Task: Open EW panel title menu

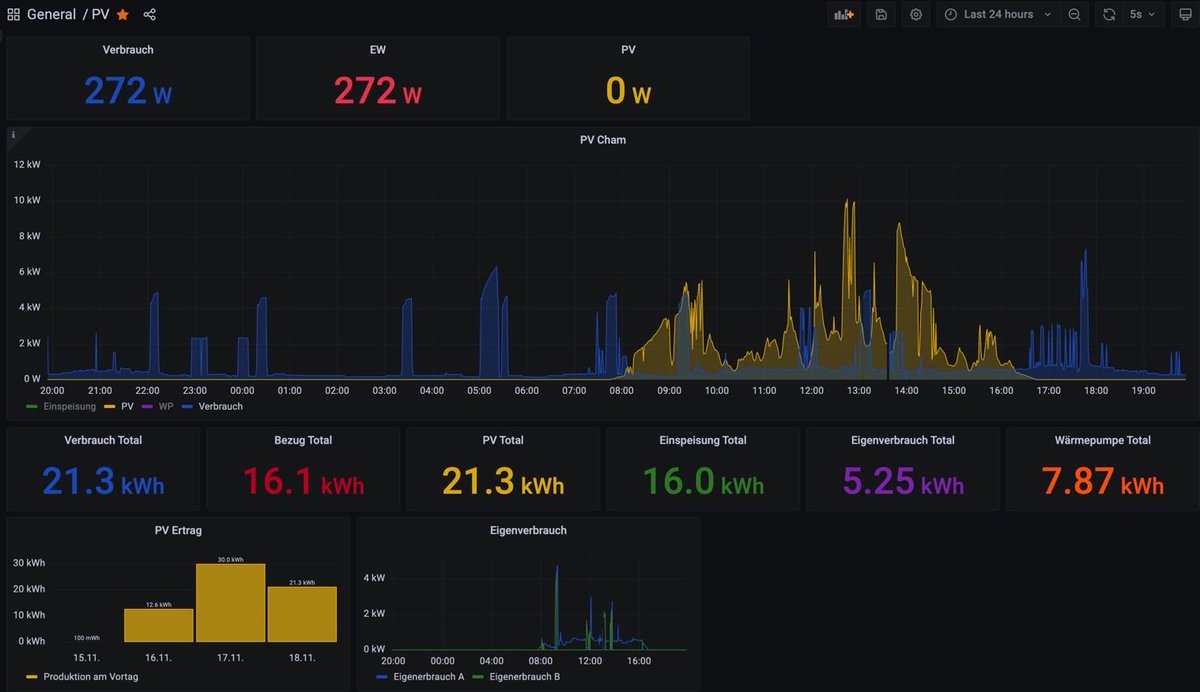Action: point(377,49)
